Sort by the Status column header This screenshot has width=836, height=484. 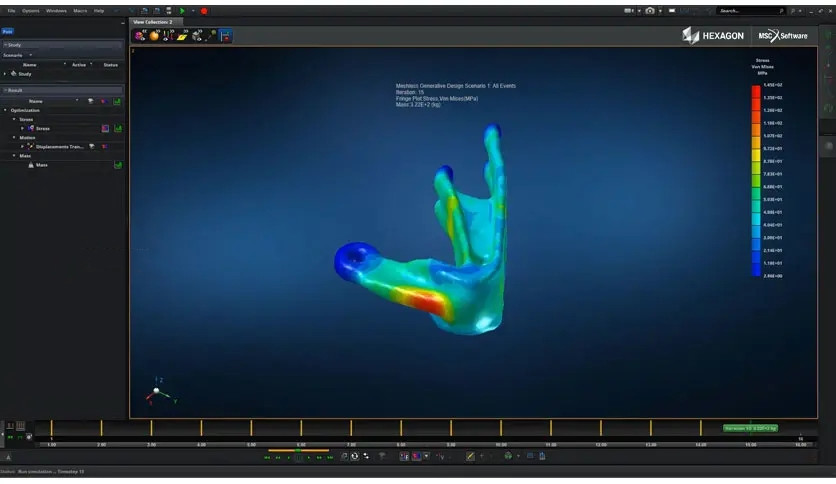(110, 64)
